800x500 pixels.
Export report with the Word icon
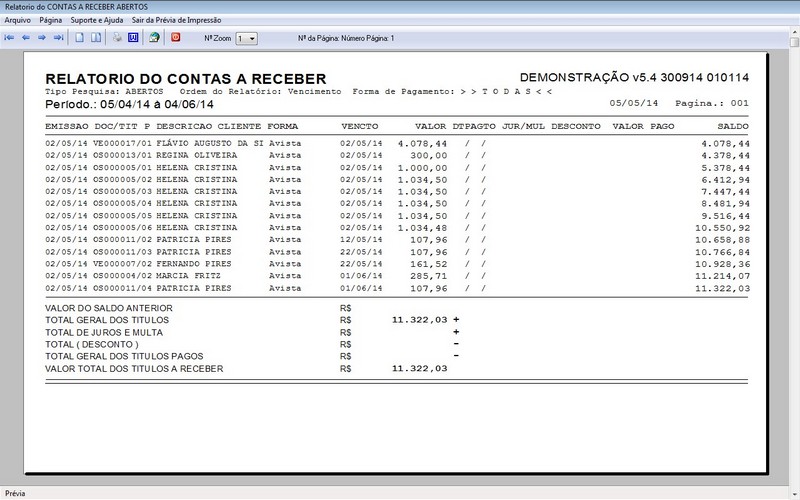133,38
